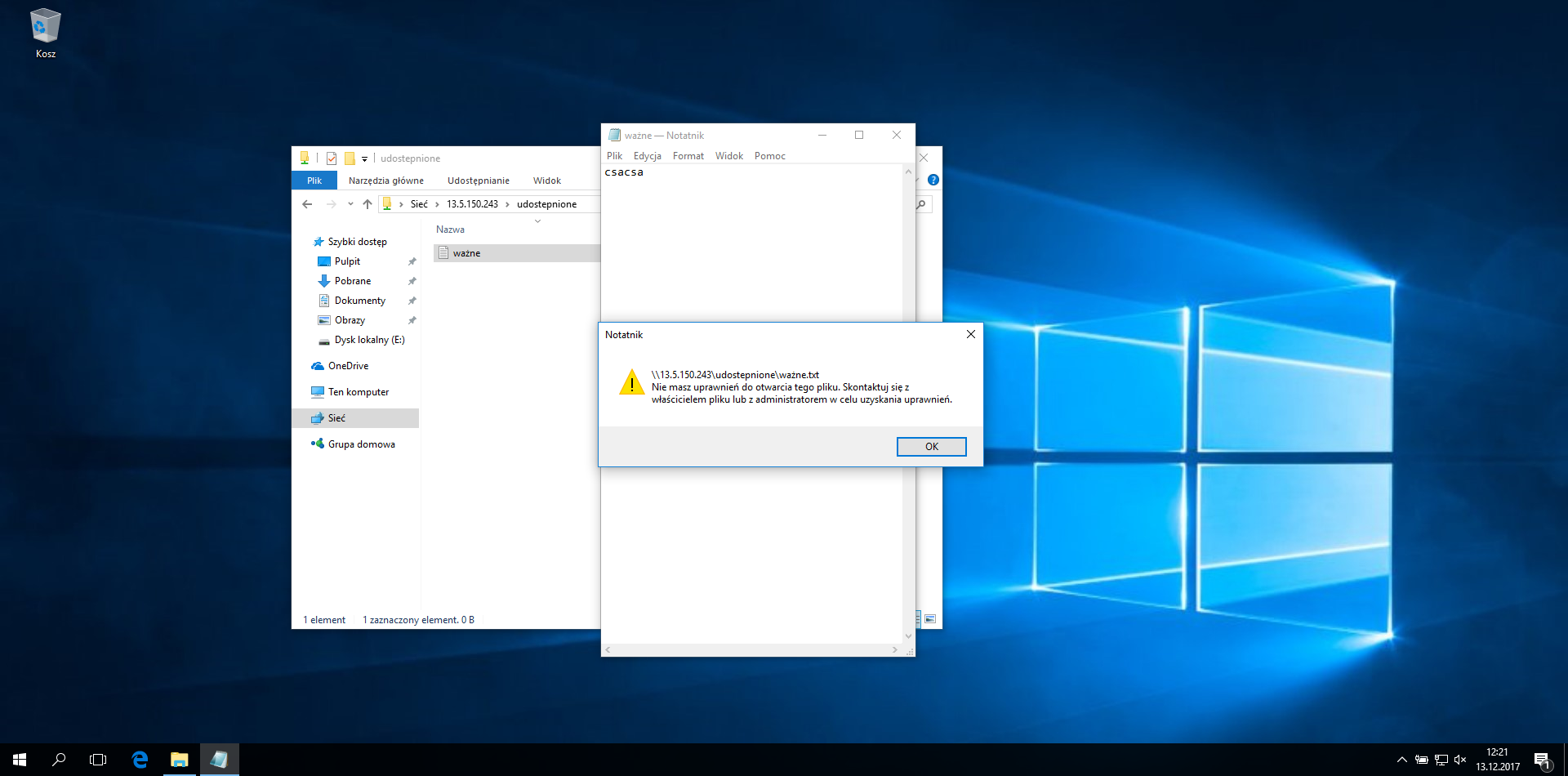Open the Action Center notification icon
Image resolution: width=1568 pixels, height=776 pixels.
[1542, 760]
